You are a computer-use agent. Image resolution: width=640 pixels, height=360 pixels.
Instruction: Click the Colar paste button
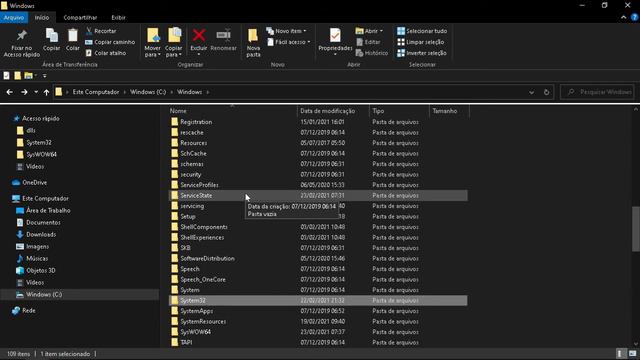pos(73,40)
